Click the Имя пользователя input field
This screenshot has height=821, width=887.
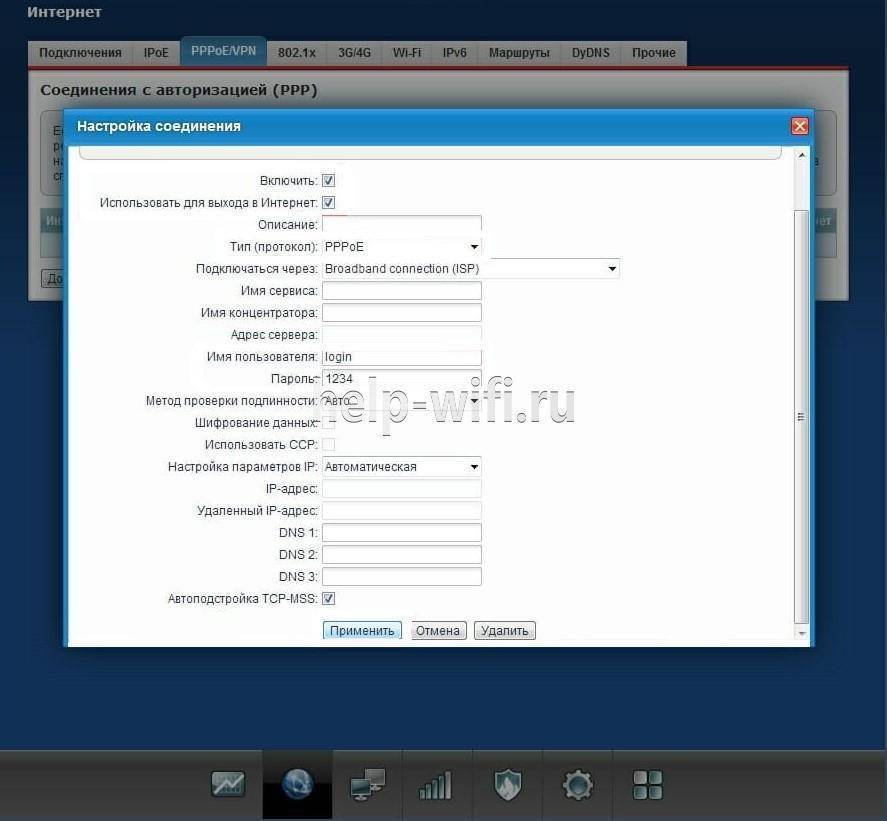click(402, 357)
